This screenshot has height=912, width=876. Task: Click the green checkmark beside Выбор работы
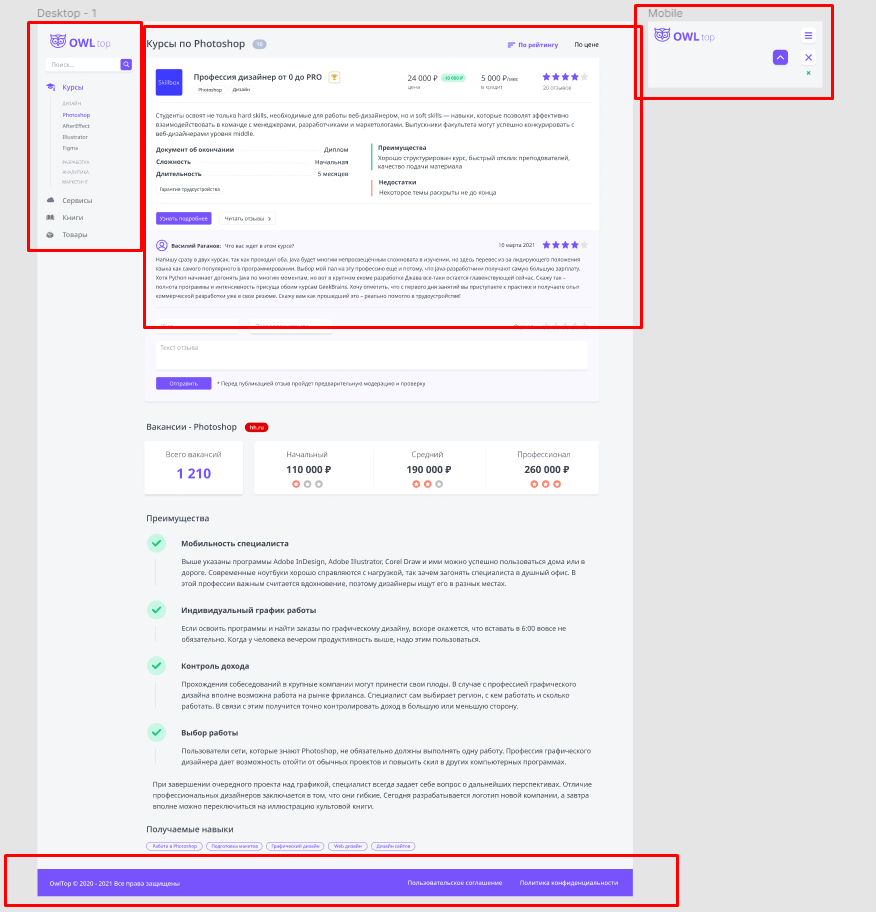(156, 732)
